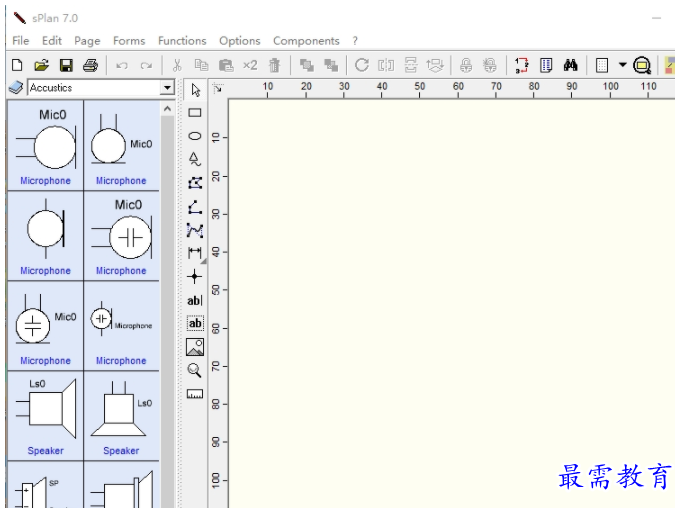Select the Line tool
The height and width of the screenshot is (508, 680).
(x=195, y=207)
